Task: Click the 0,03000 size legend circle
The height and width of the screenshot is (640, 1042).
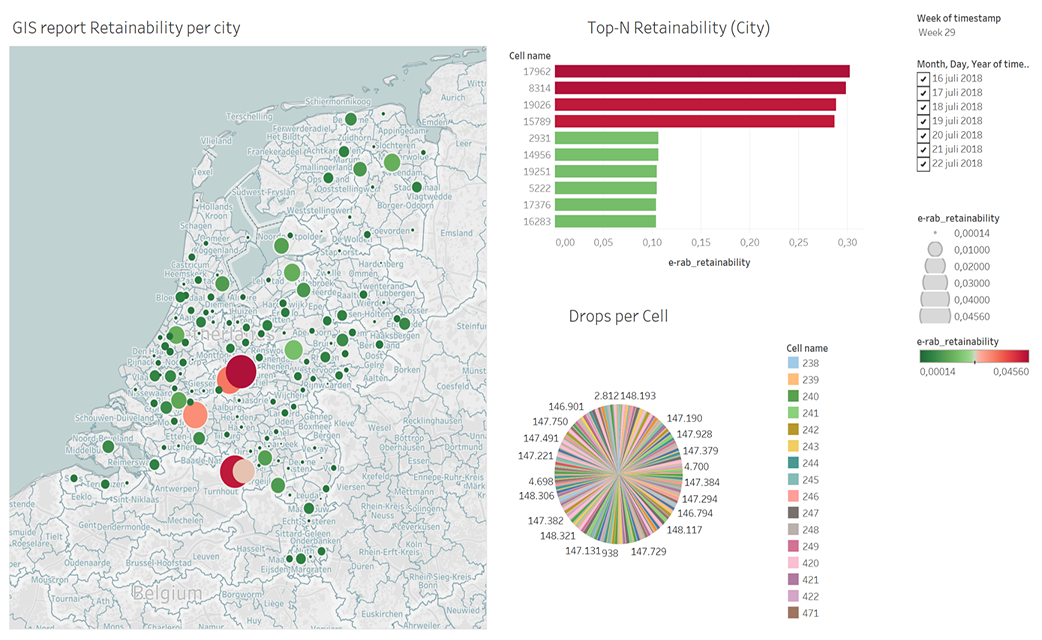Action: pyautogui.click(x=935, y=283)
